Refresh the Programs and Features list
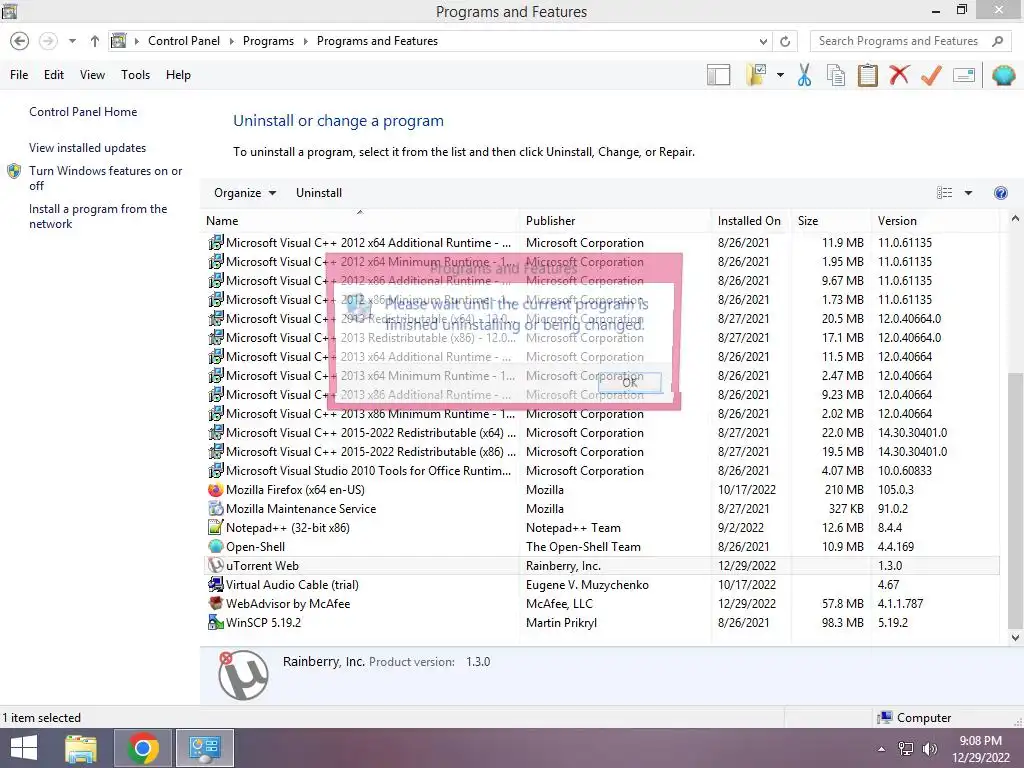 (x=785, y=41)
